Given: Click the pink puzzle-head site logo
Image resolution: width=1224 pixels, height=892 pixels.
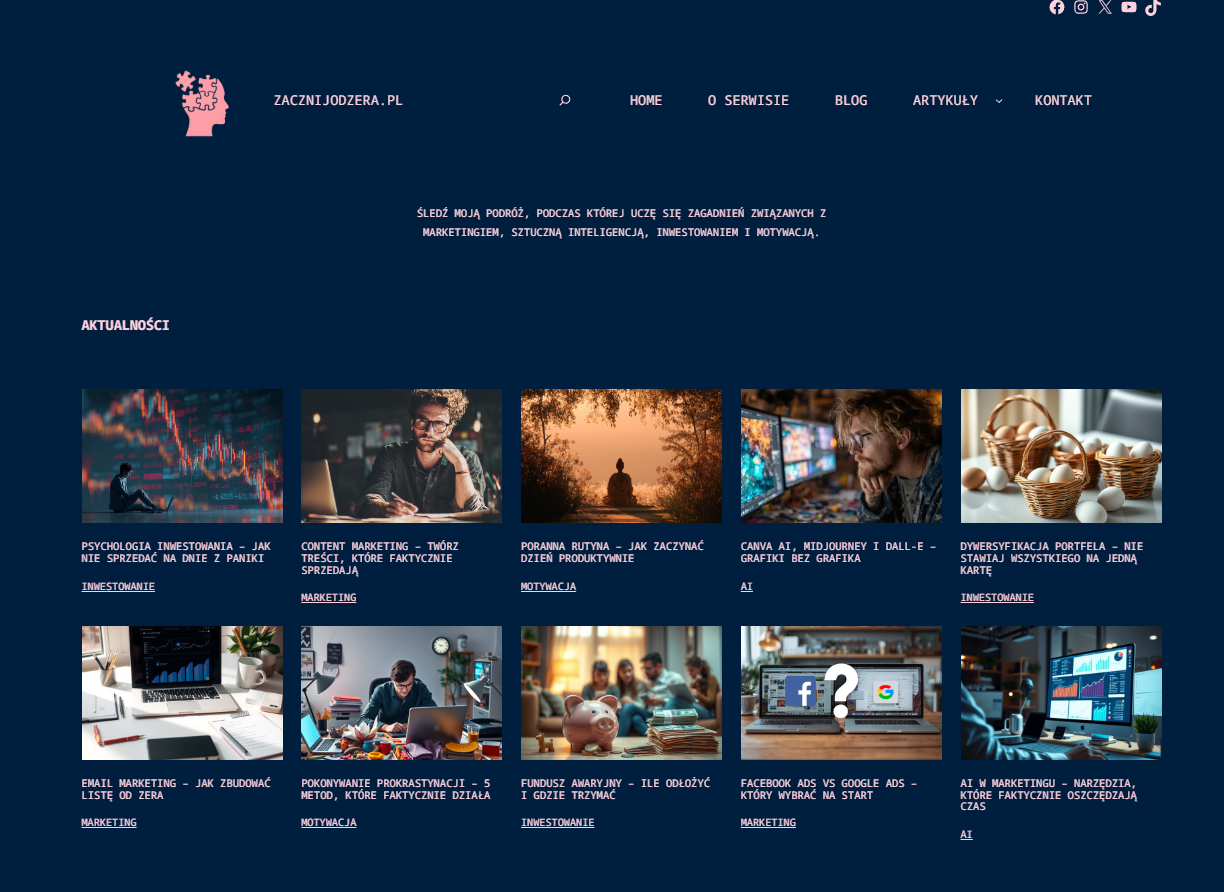Looking at the screenshot, I should click(203, 103).
